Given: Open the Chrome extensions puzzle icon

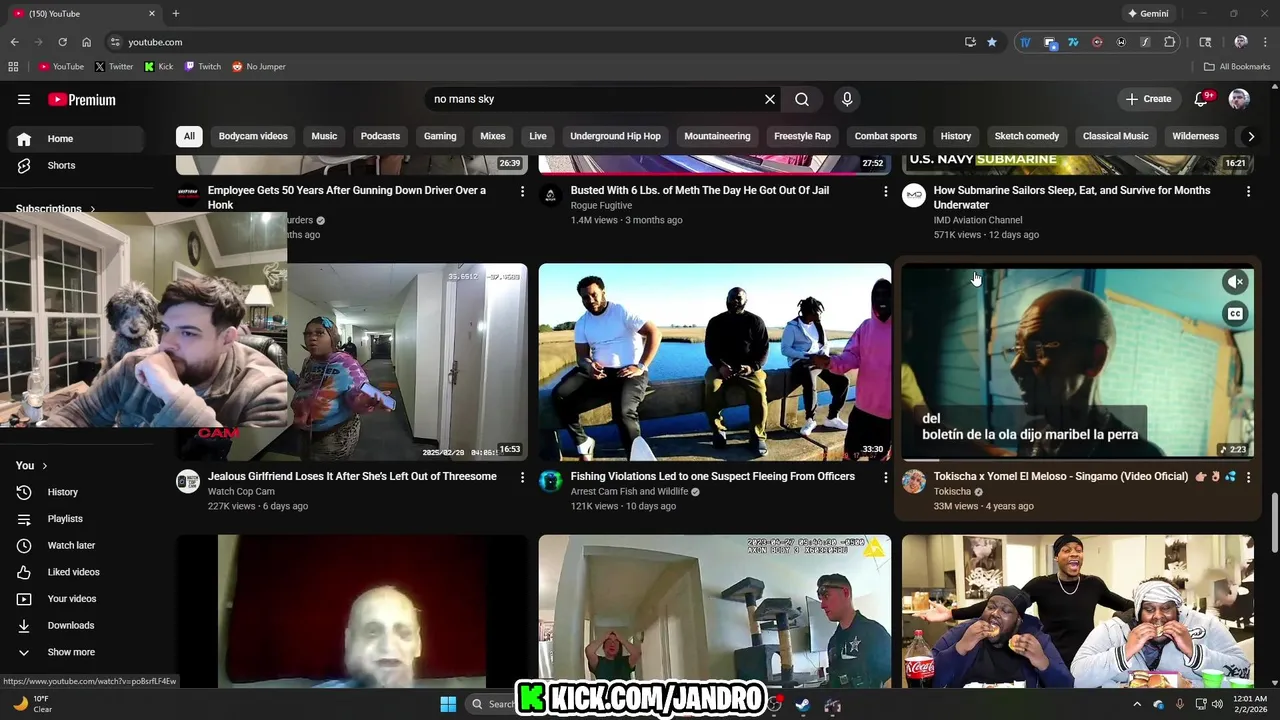Looking at the screenshot, I should (x=1170, y=42).
